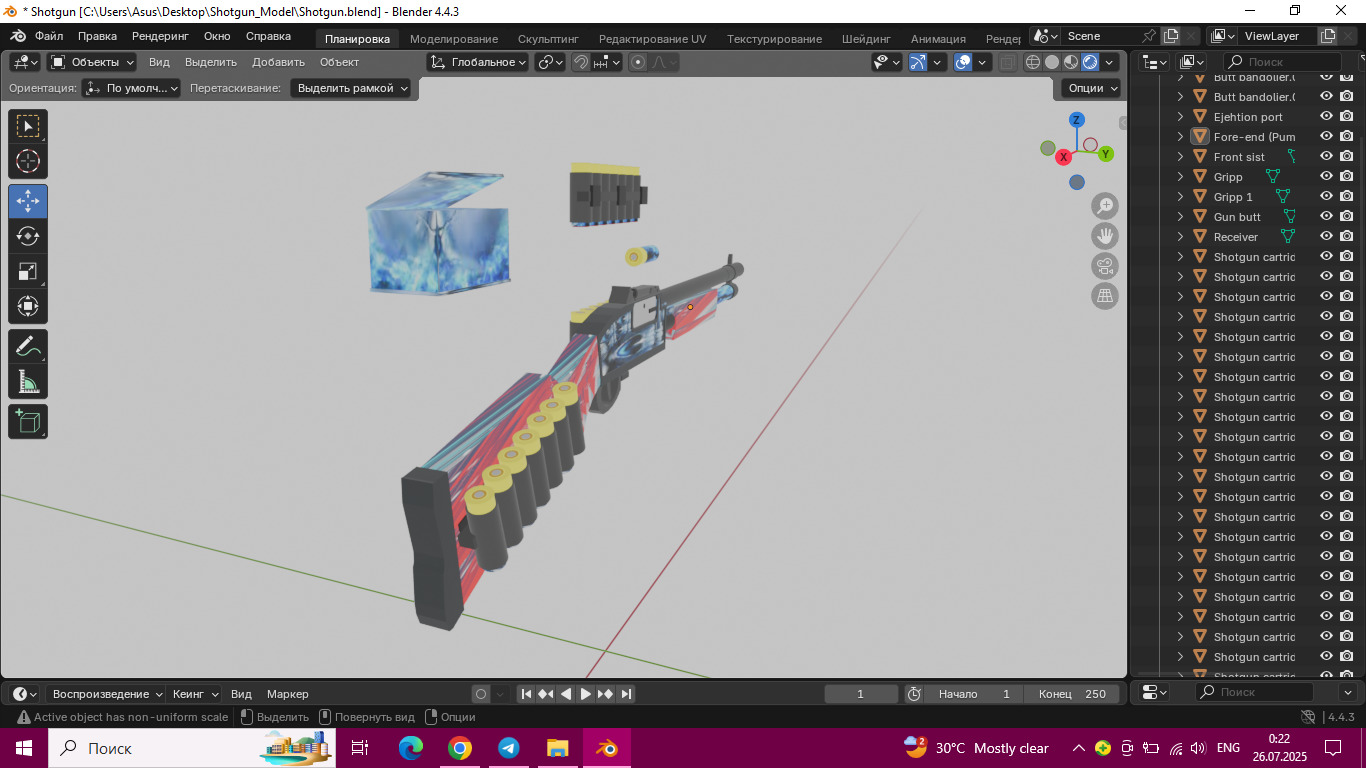1366x768 pixels.
Task: Toggle the snapping magnet
Action: coord(581,62)
